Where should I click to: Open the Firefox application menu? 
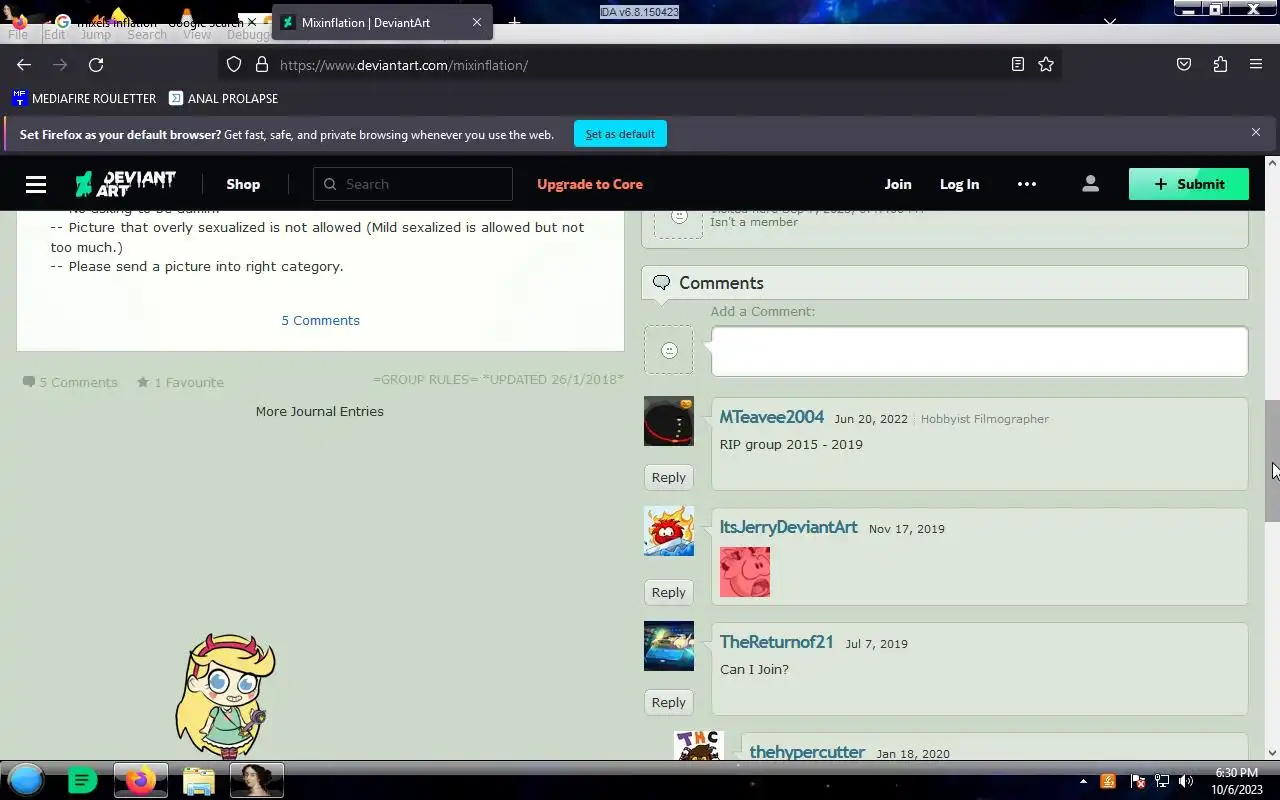(1256, 64)
